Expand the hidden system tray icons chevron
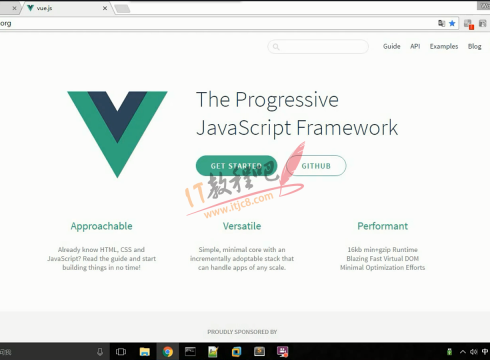 (463, 352)
